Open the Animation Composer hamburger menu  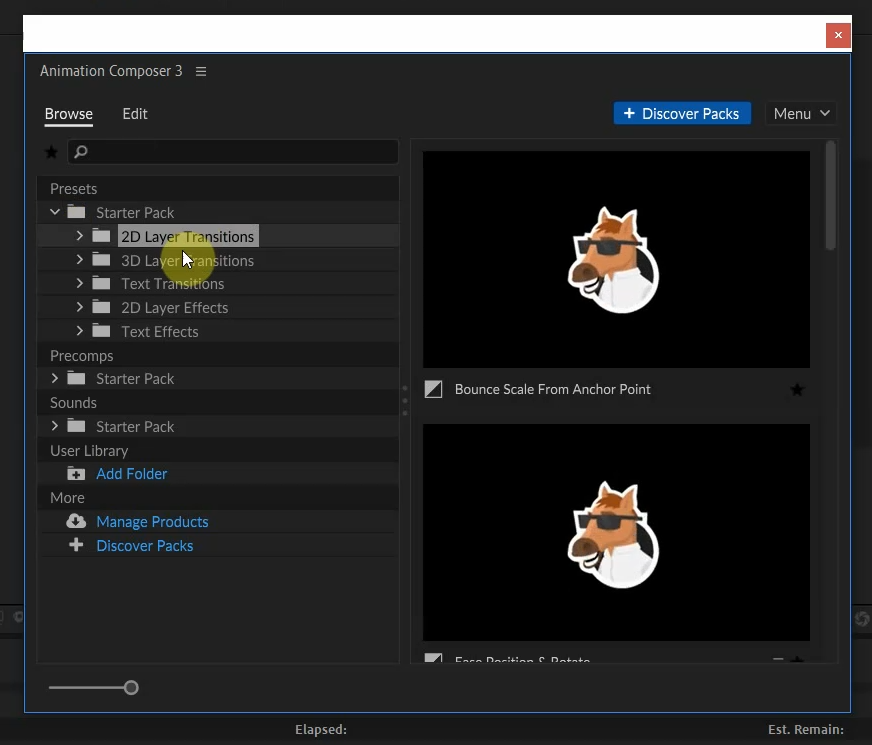(201, 70)
